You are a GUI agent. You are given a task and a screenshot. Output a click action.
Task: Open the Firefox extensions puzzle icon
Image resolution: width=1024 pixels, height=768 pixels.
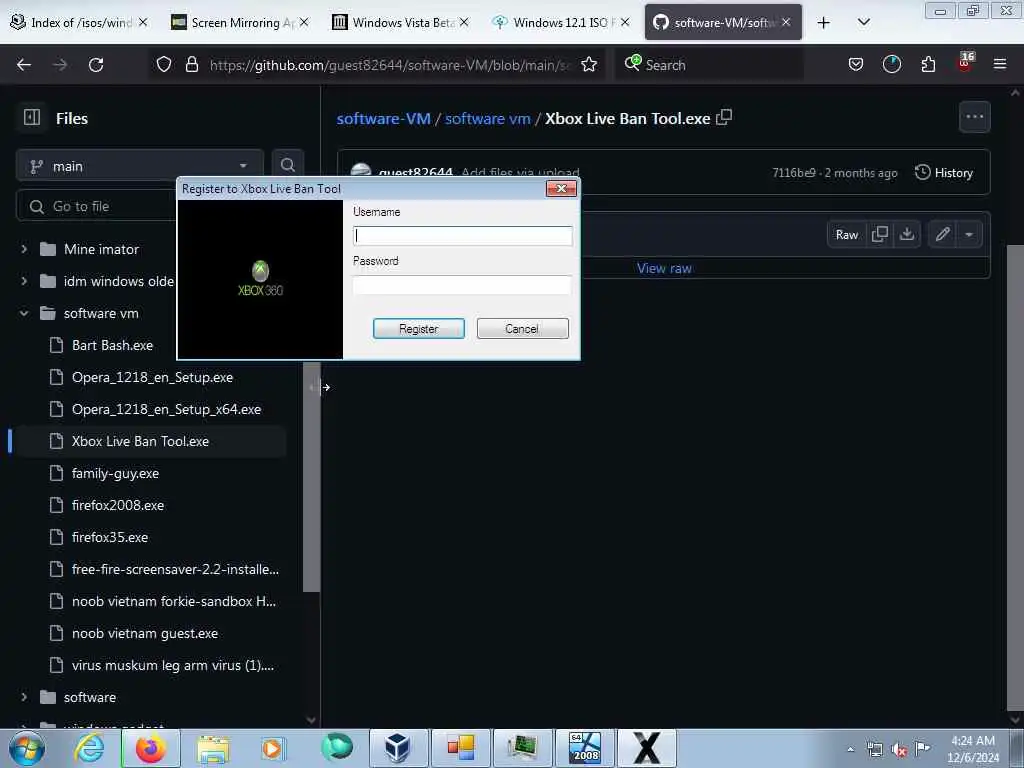pyautogui.click(x=928, y=65)
